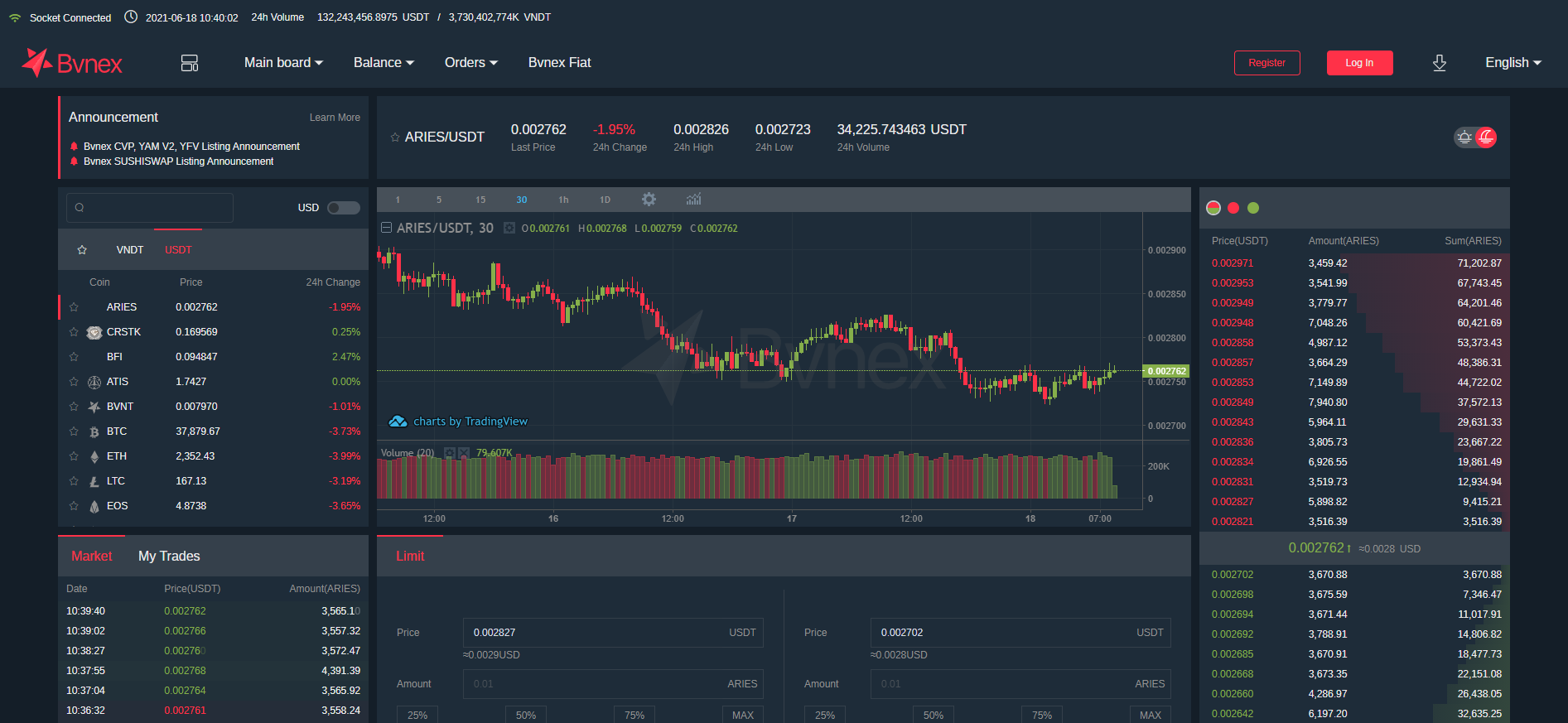Star the BTC coin row
The height and width of the screenshot is (723, 1568).
74,431
